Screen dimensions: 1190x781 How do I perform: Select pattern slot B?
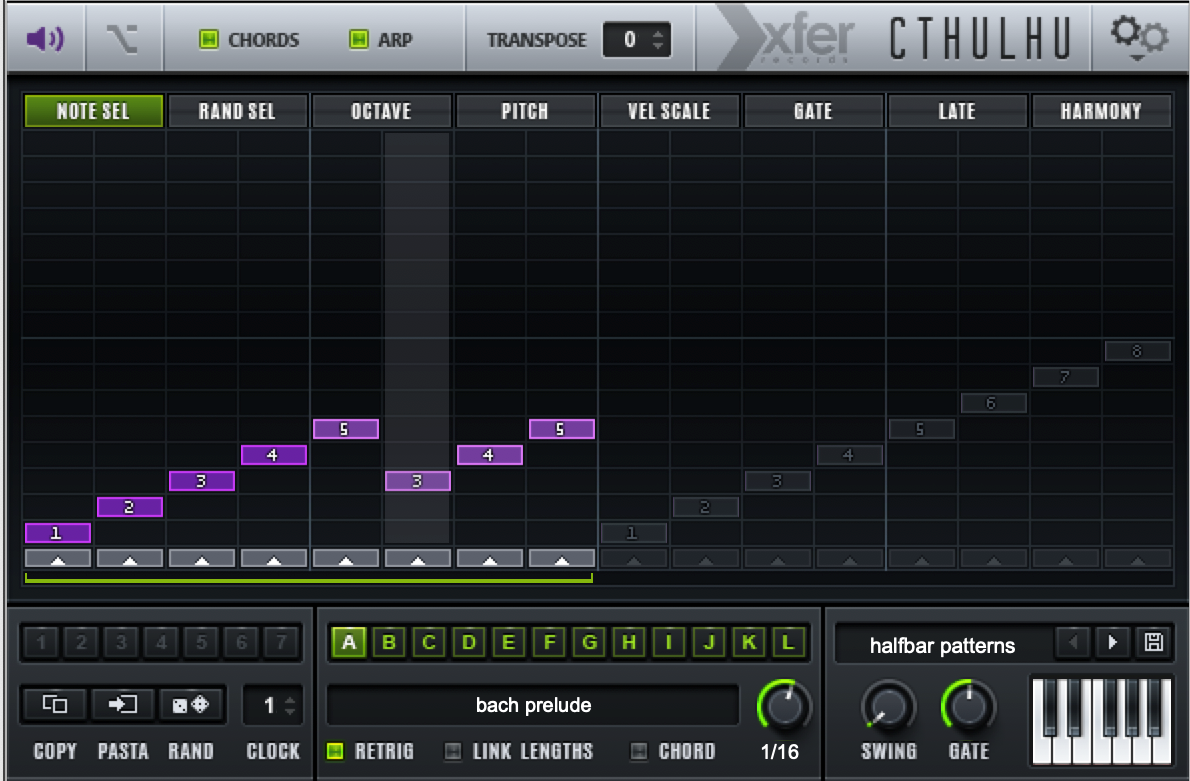(x=389, y=642)
